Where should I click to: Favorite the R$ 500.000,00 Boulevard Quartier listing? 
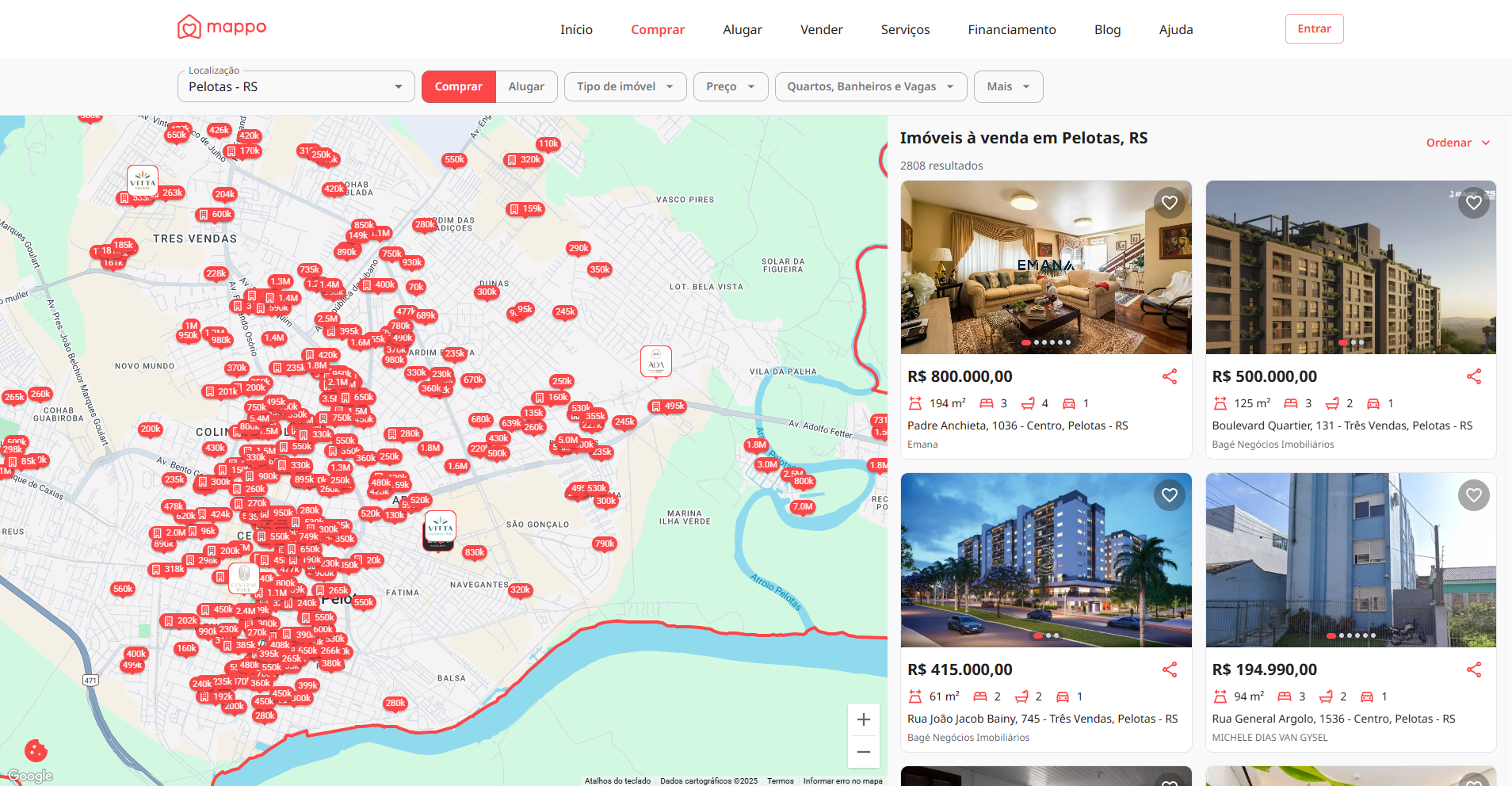point(1473,203)
